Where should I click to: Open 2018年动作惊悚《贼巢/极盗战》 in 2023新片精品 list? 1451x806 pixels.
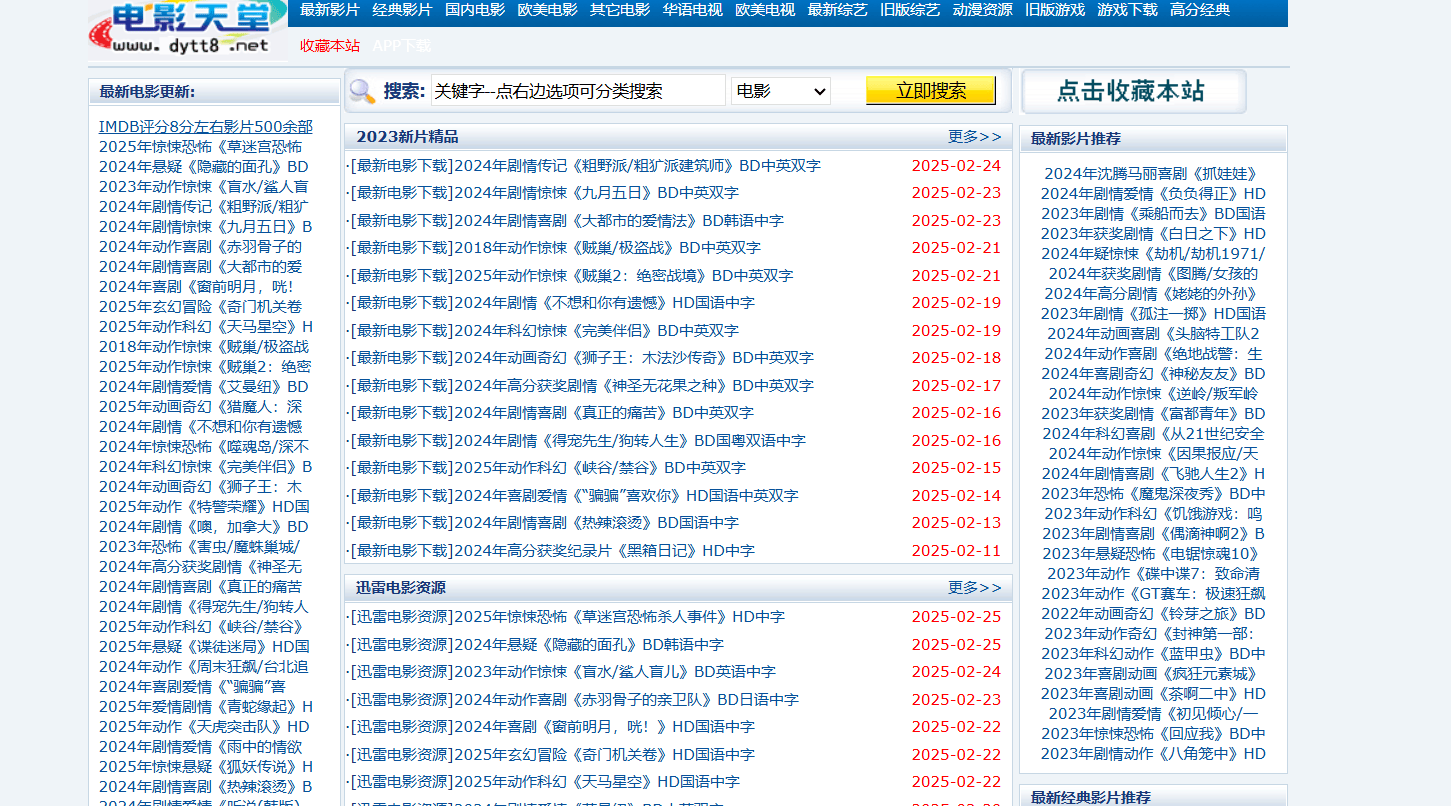coord(607,248)
